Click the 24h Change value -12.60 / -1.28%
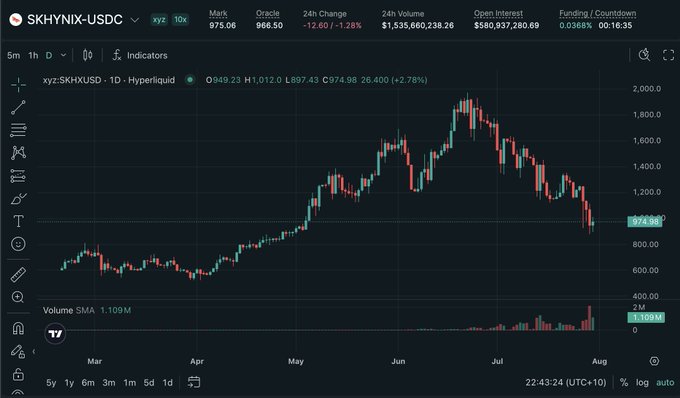680x398 pixels. point(332,26)
